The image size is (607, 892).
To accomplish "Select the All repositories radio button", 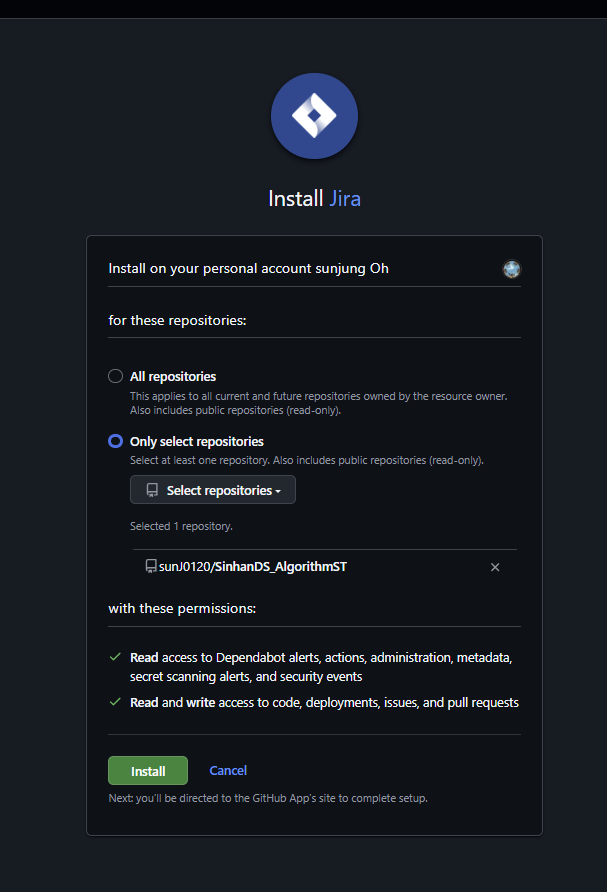I will coord(115,376).
